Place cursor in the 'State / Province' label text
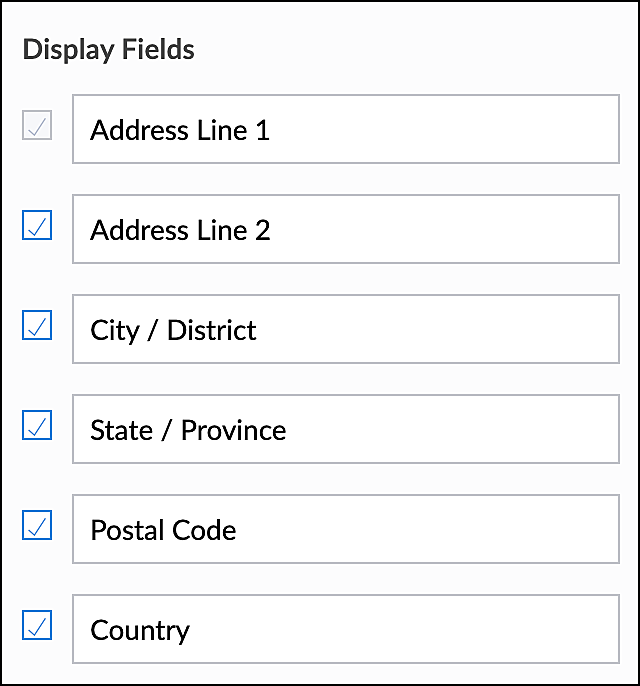Image resolution: width=640 pixels, height=686 pixels. pyautogui.click(x=188, y=430)
